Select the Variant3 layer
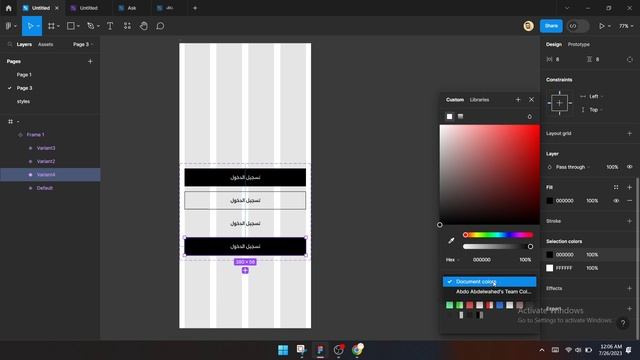 tap(46, 148)
